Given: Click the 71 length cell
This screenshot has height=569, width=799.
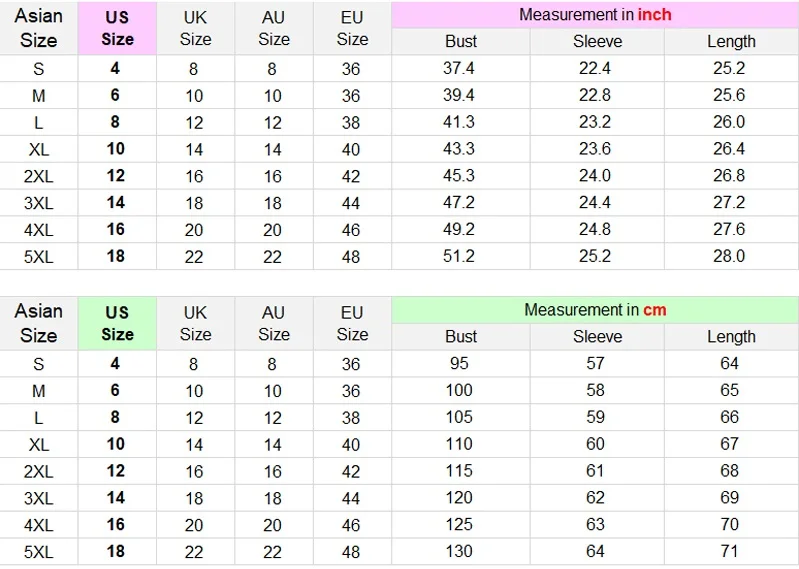Looking at the screenshot, I should 729,551.
